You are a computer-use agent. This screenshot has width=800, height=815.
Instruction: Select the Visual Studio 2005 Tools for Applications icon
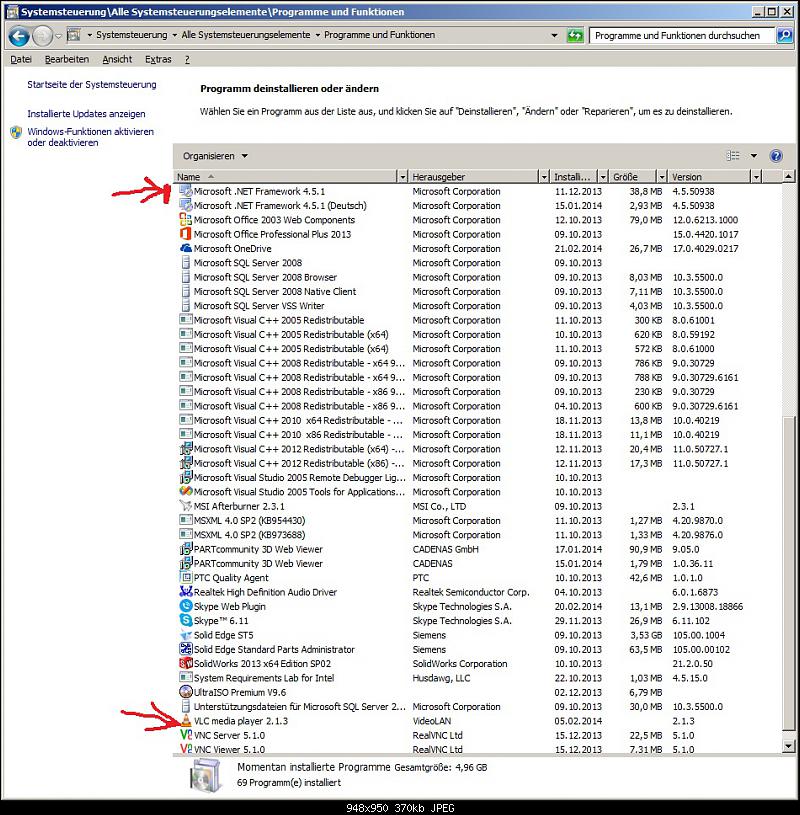[x=186, y=491]
